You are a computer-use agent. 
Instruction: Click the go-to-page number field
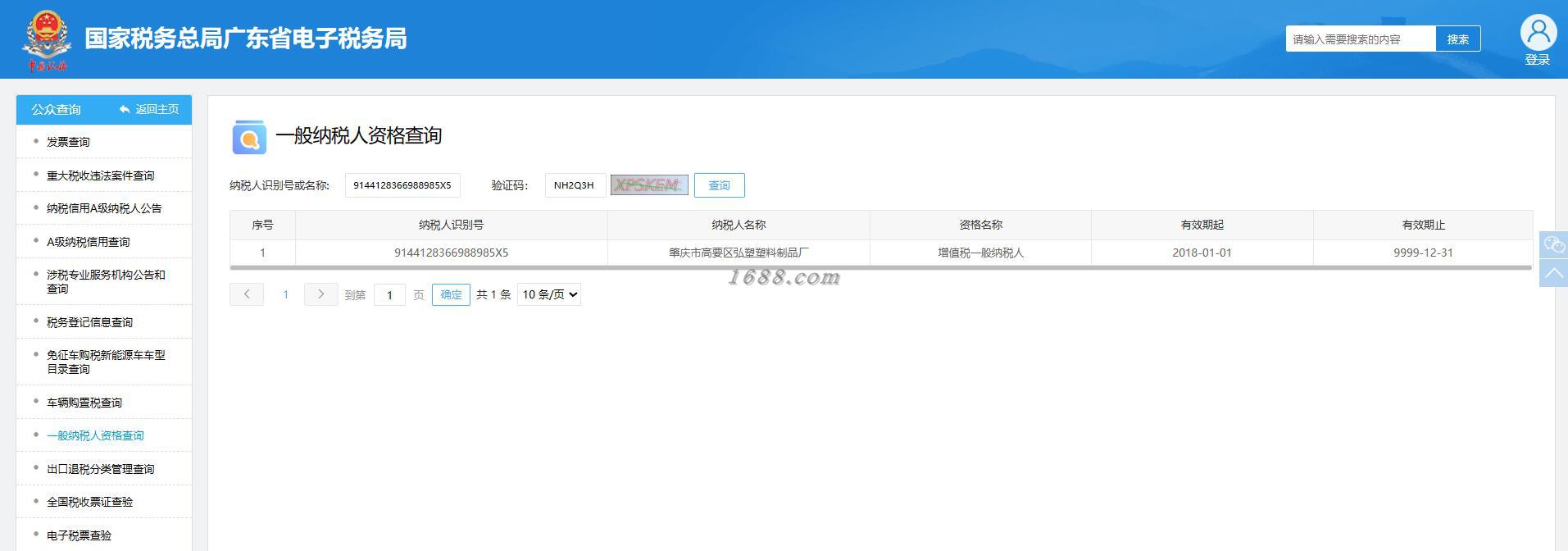coord(390,294)
